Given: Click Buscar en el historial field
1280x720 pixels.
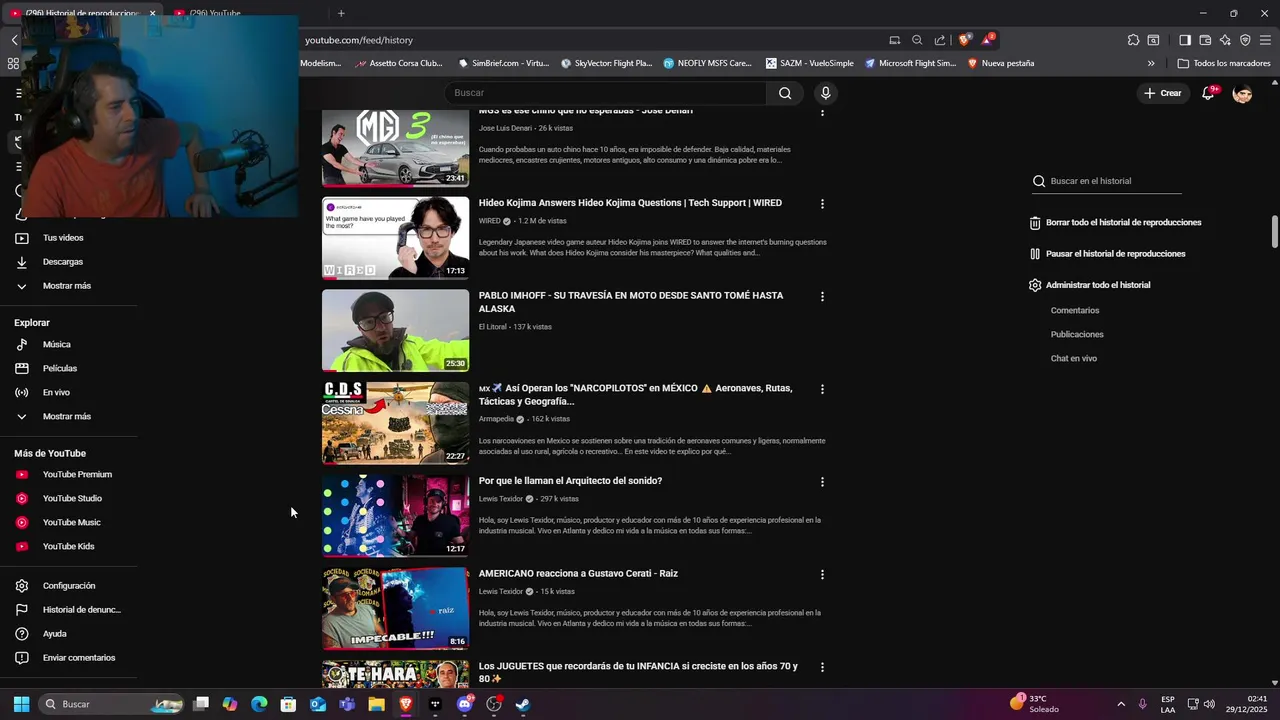Looking at the screenshot, I should 1107,181.
